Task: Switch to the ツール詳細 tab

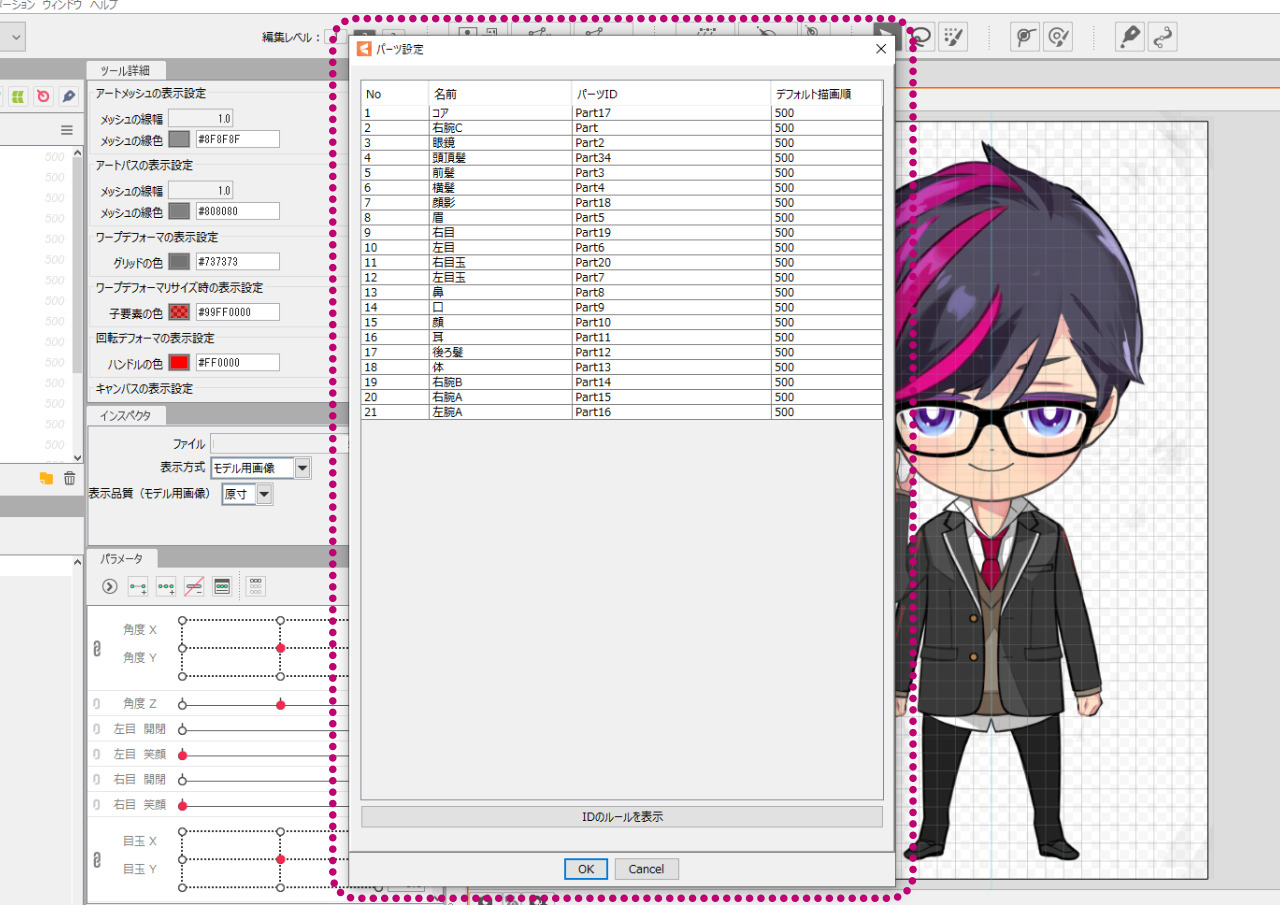Action: 118,70
